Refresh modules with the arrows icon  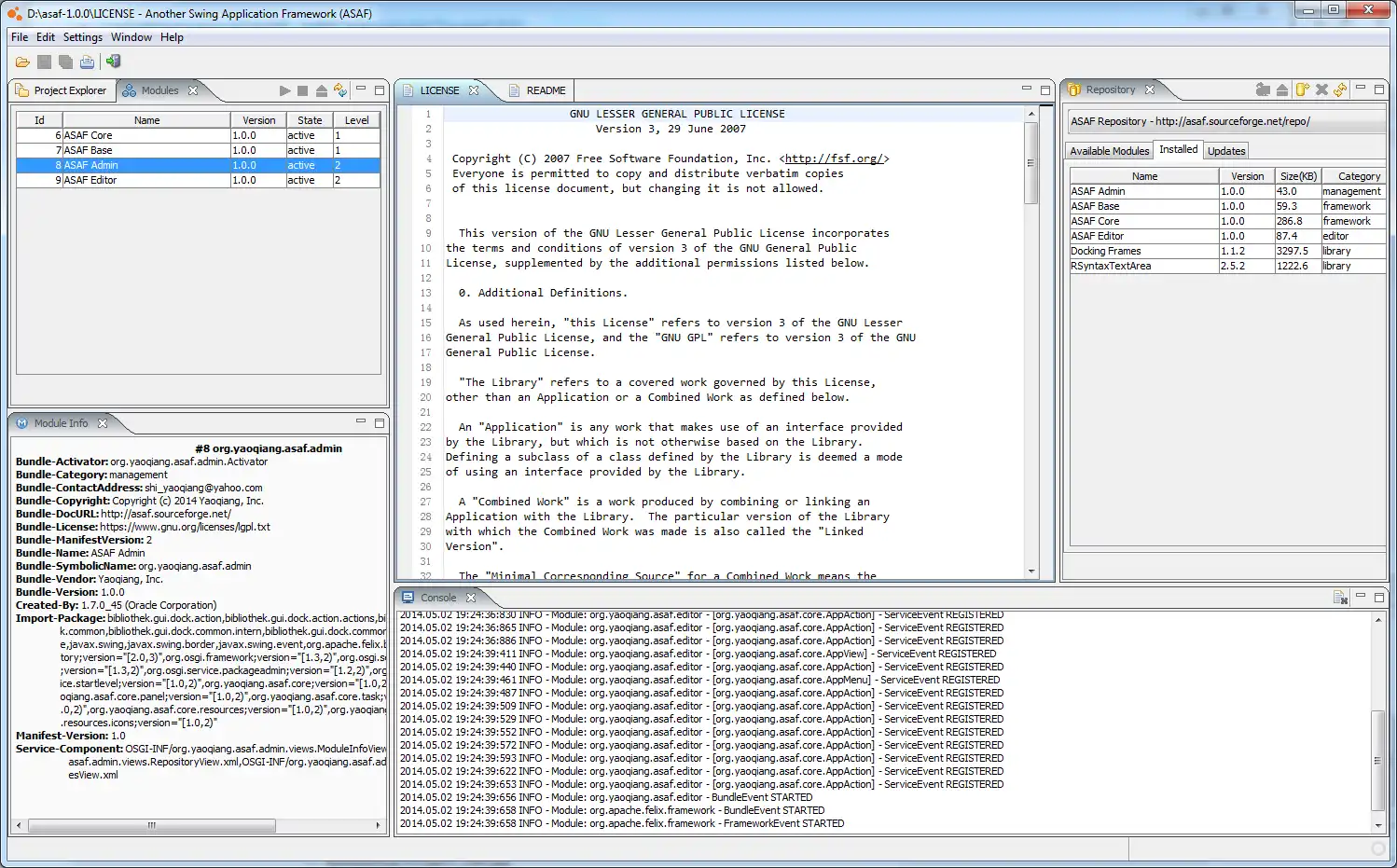[340, 90]
